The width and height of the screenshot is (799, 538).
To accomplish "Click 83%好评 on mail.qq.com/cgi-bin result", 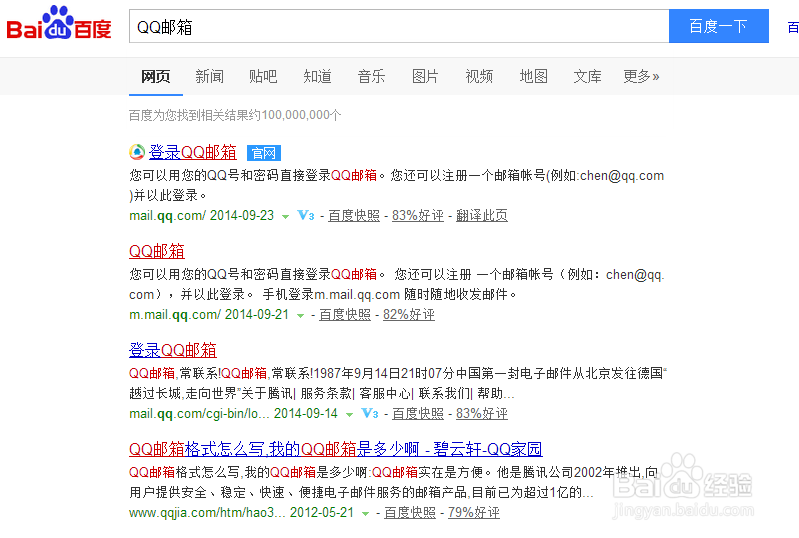I will pos(482,413).
